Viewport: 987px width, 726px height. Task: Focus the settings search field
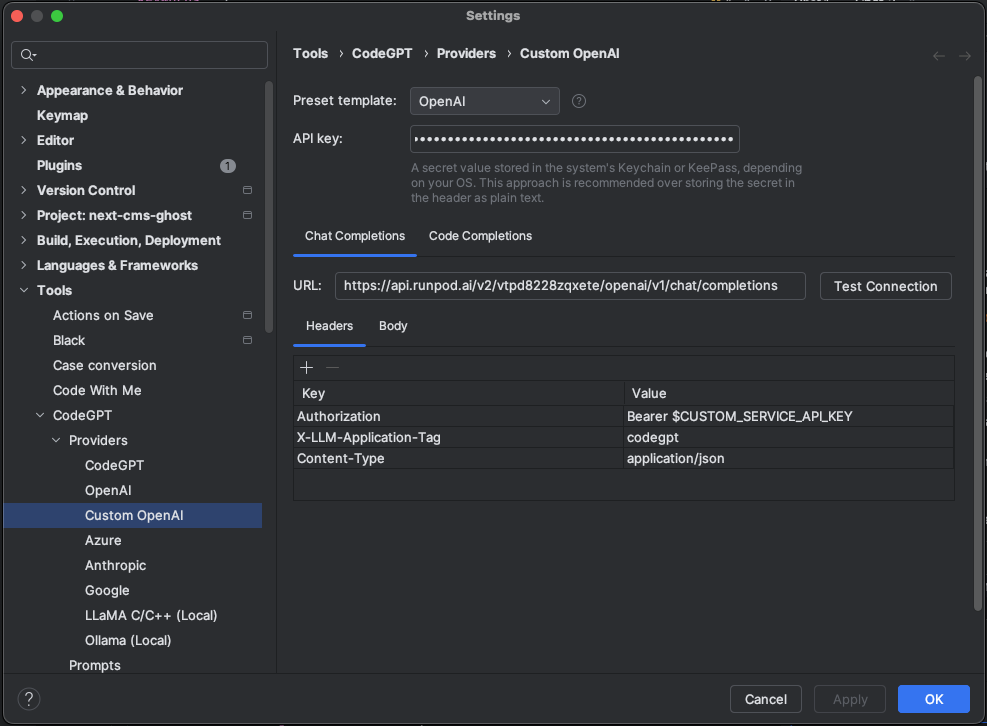(x=140, y=55)
